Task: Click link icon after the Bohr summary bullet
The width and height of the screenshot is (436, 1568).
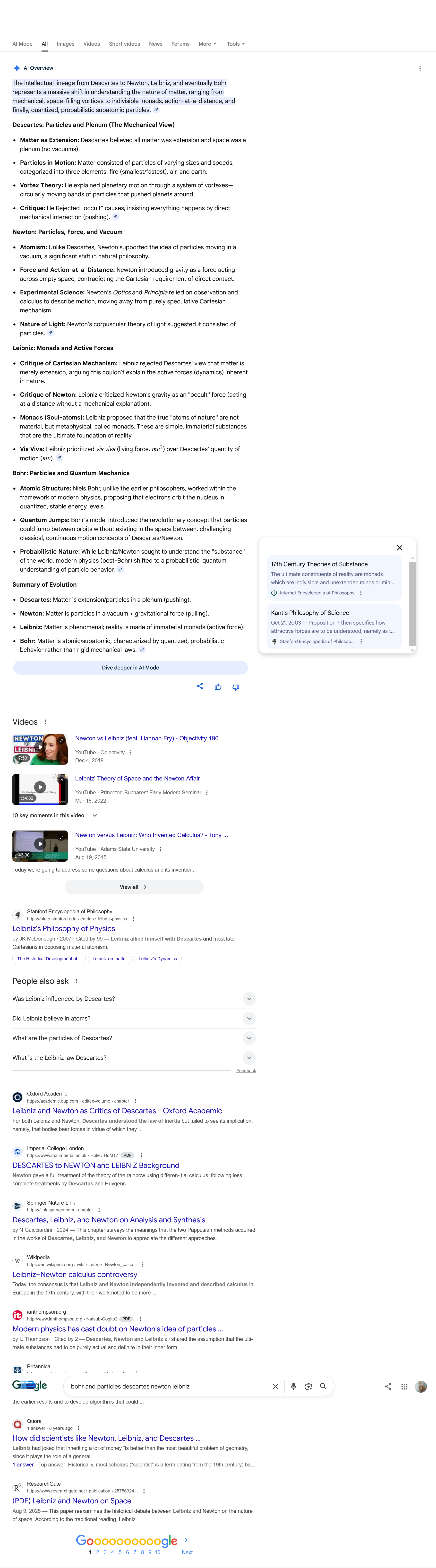Action: [x=142, y=650]
